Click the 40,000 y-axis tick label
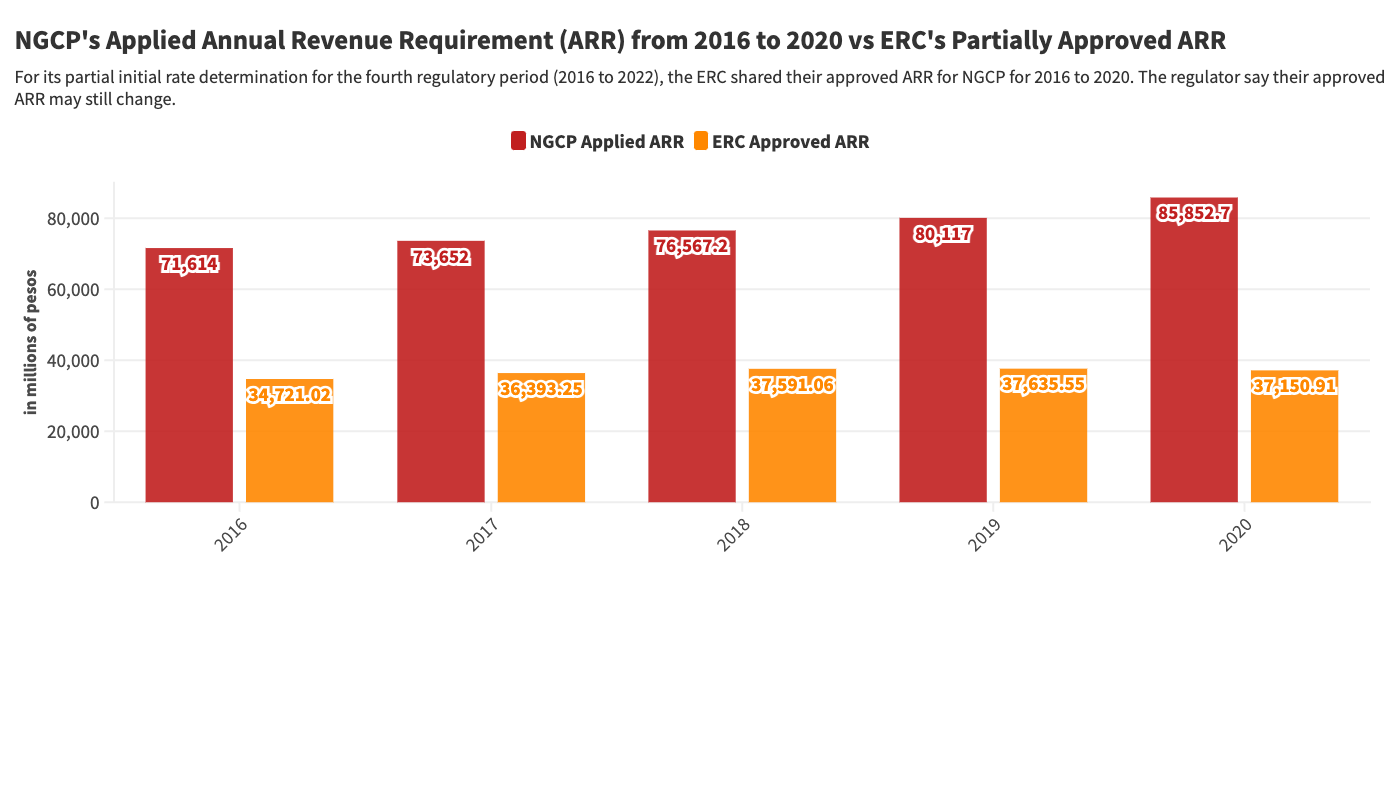This screenshot has height=800, width=1400. coord(75,361)
